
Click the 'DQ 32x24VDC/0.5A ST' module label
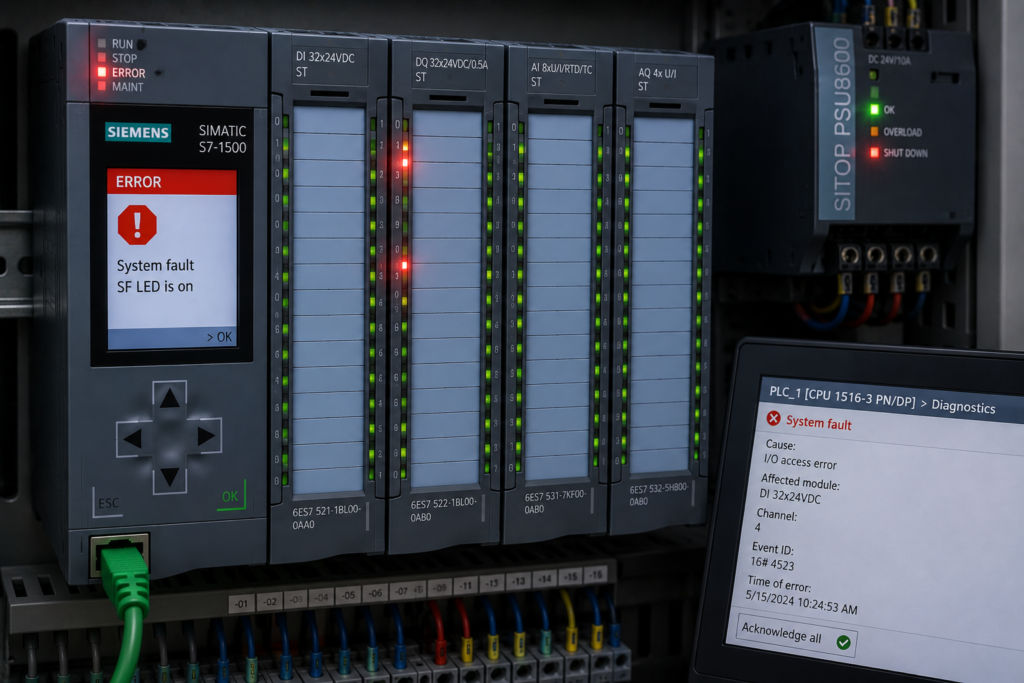[451, 70]
